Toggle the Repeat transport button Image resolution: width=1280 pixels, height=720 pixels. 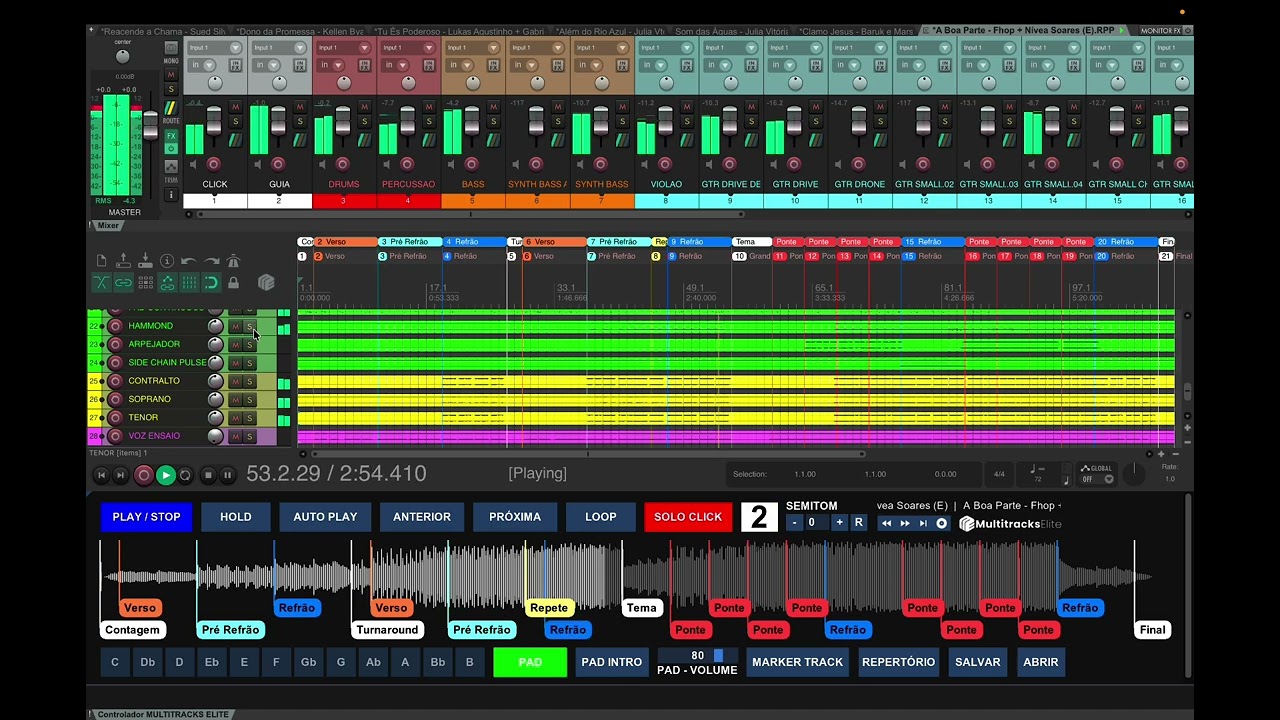185,476
